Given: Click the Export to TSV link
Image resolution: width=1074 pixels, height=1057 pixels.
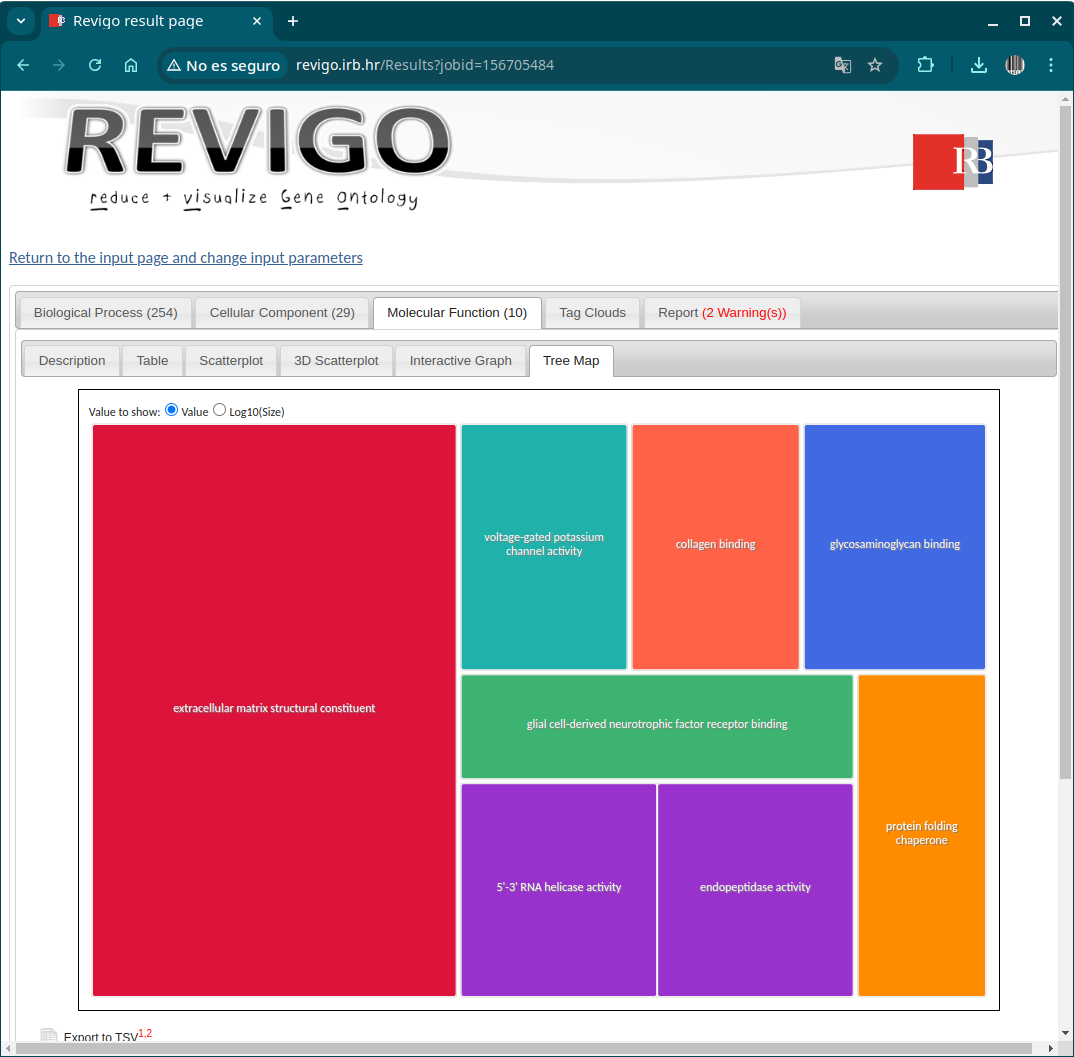Looking at the screenshot, I should (100, 1037).
